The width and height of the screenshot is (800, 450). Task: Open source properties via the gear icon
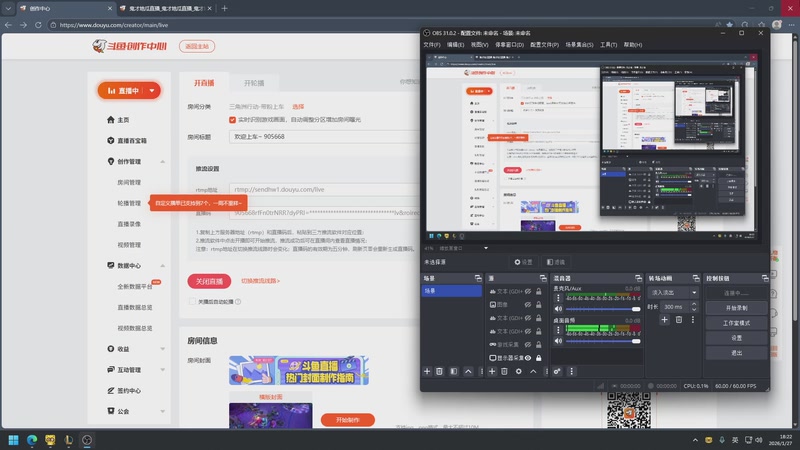[x=518, y=371]
